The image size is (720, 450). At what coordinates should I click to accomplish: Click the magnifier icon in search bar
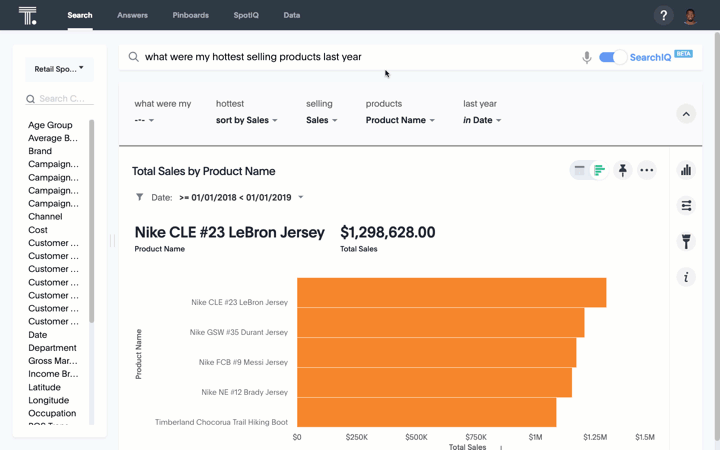134,57
